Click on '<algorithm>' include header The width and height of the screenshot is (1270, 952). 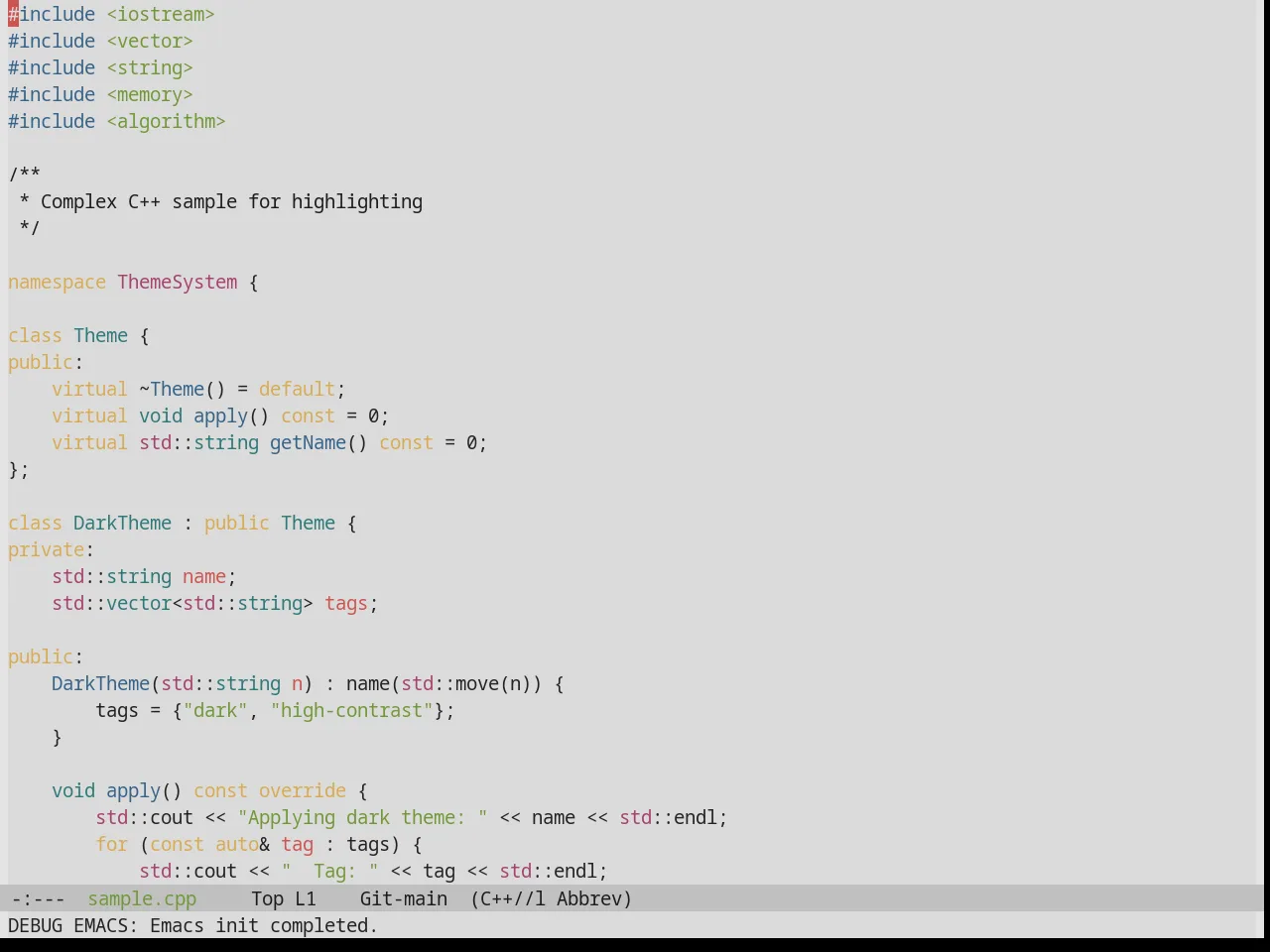(166, 121)
